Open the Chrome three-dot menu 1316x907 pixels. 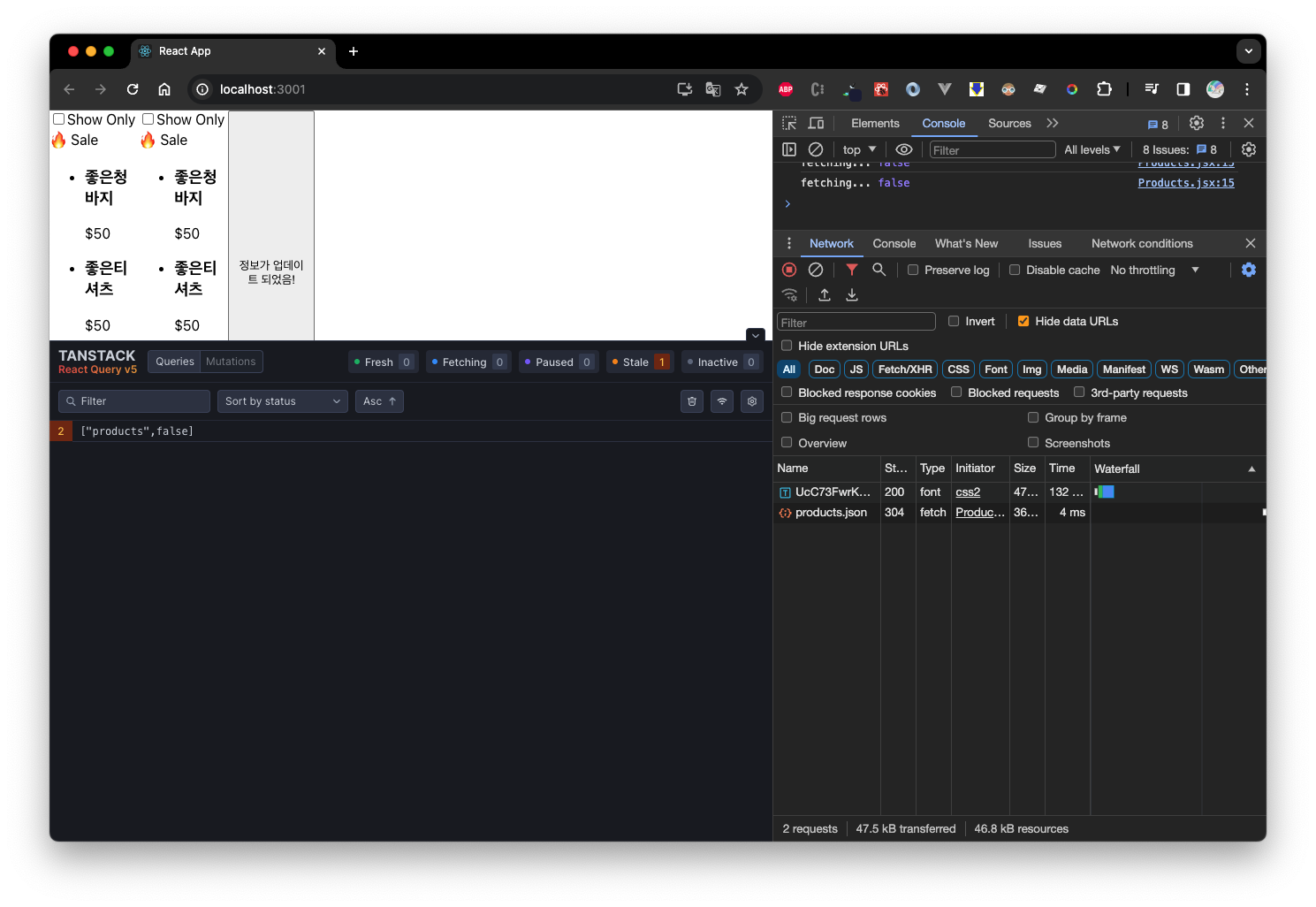[x=1247, y=89]
